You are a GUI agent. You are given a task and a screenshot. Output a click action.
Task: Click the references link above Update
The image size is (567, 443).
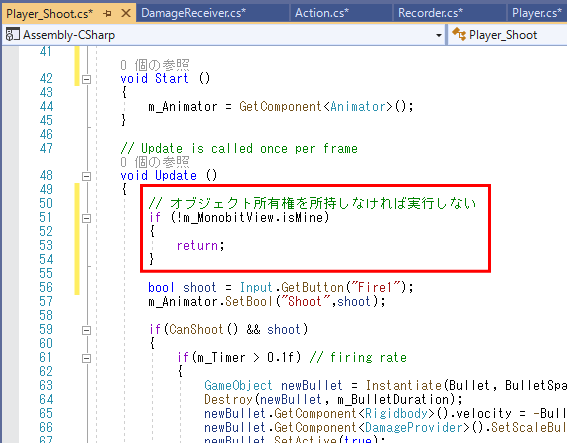(155, 162)
